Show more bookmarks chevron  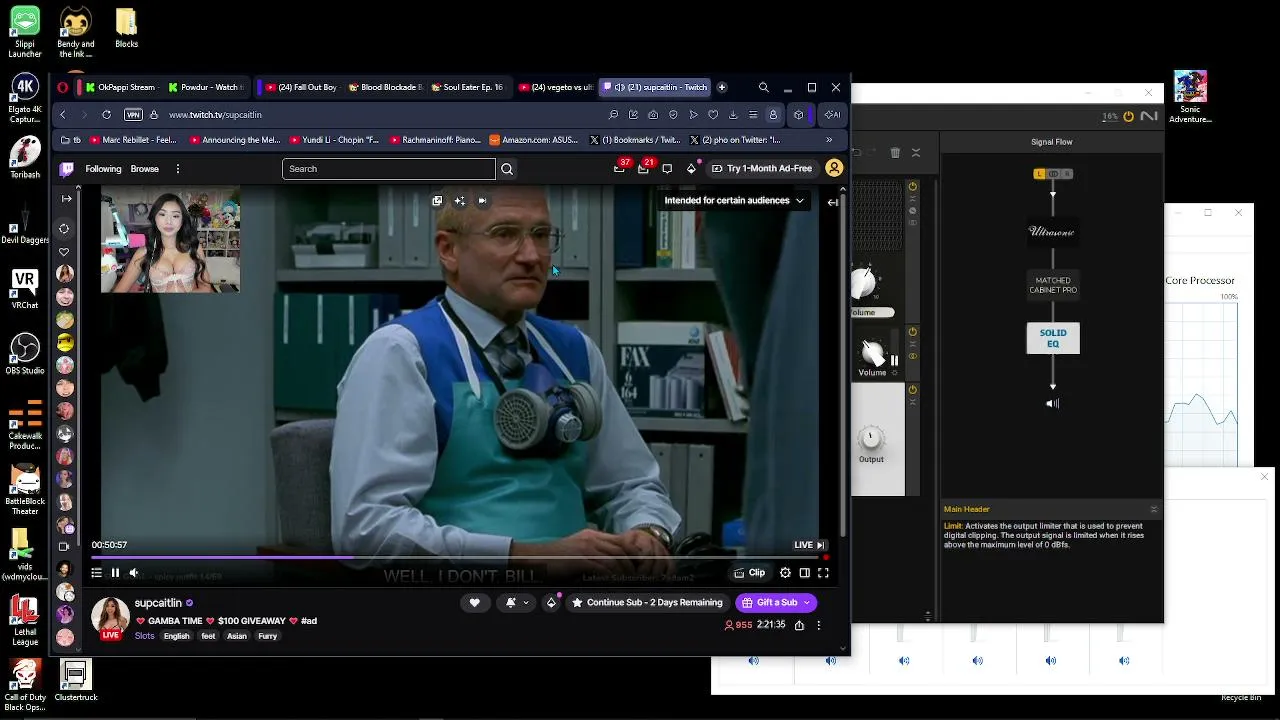(x=829, y=140)
